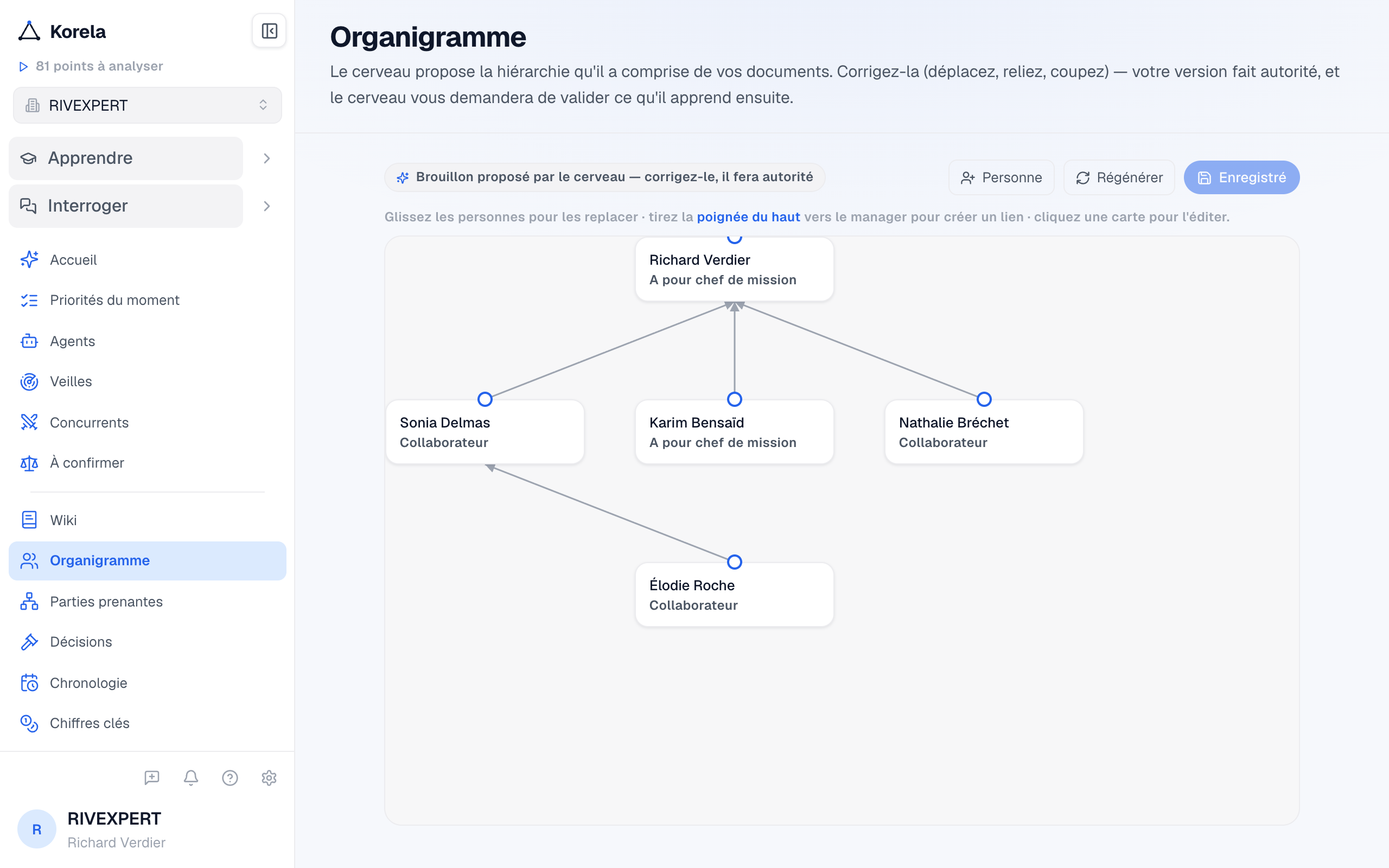Click the Régénérer button
Viewport: 1389px width, 868px height.
point(1119,177)
